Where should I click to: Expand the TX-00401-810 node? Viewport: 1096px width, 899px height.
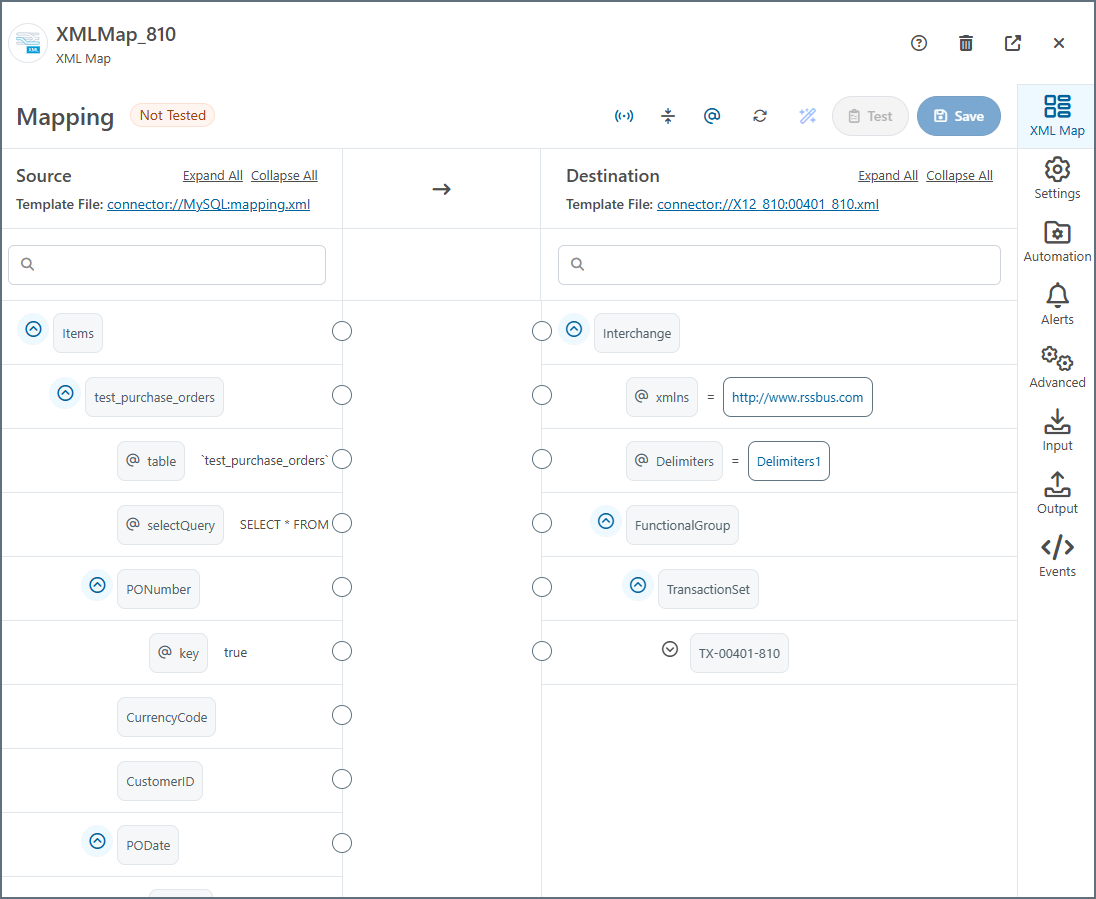pos(670,649)
